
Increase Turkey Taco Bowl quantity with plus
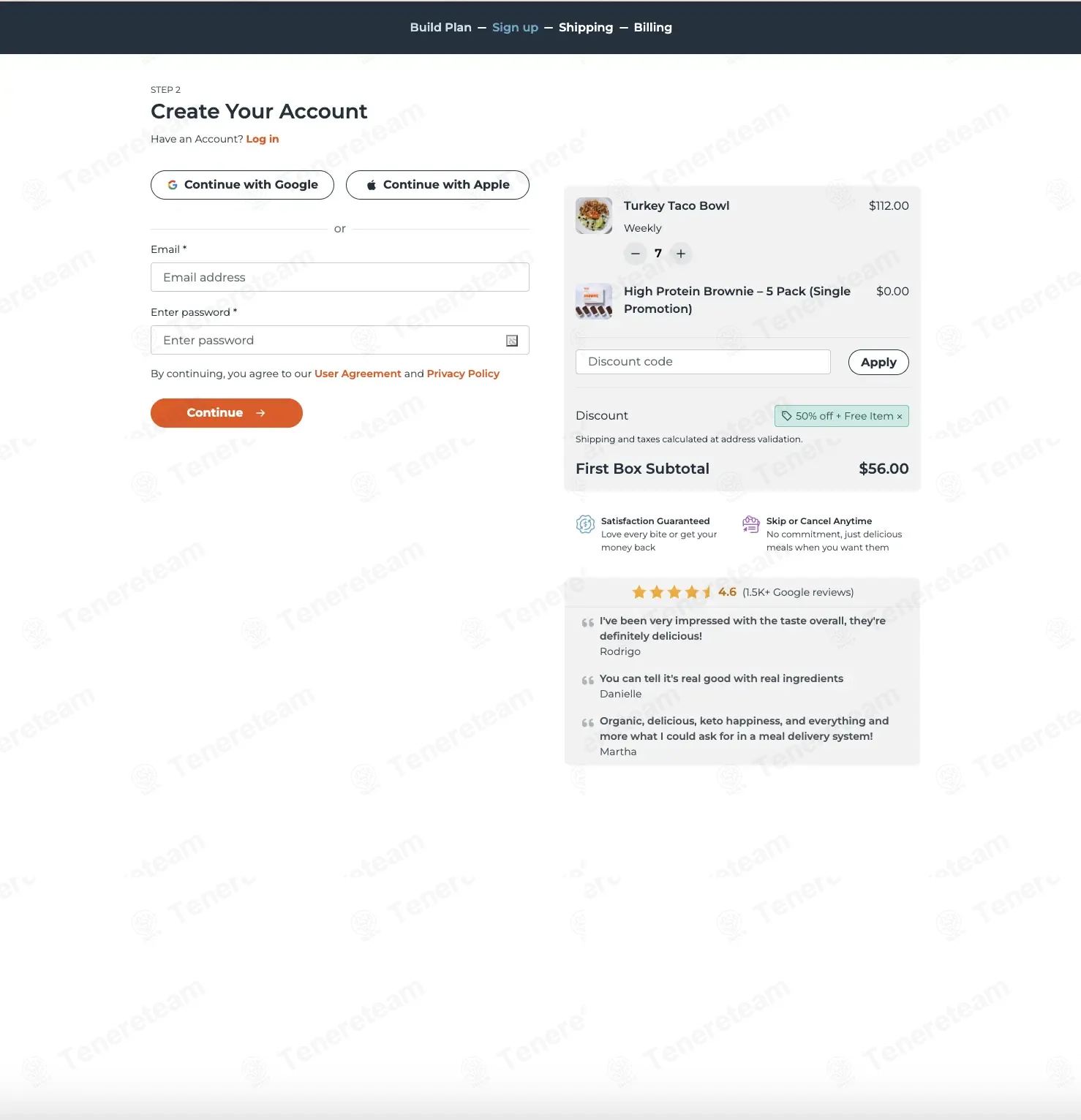(x=681, y=254)
